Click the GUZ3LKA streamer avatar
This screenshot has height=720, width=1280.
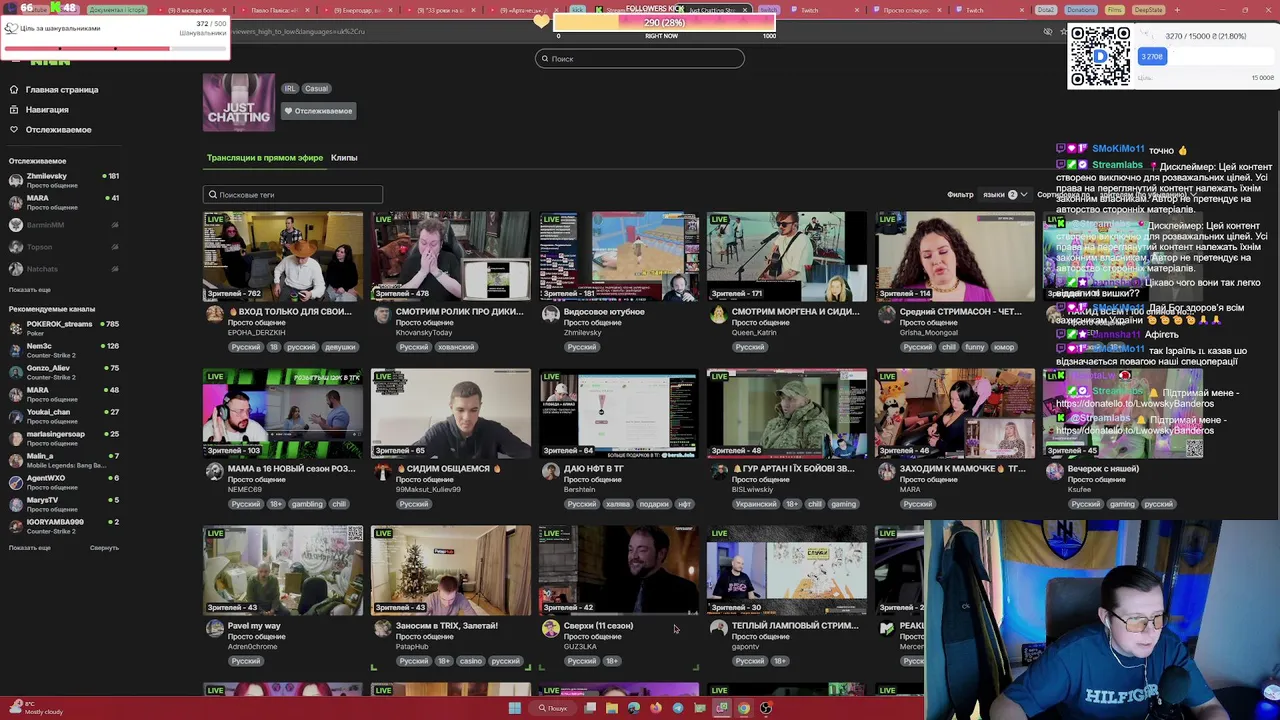[x=550, y=628]
